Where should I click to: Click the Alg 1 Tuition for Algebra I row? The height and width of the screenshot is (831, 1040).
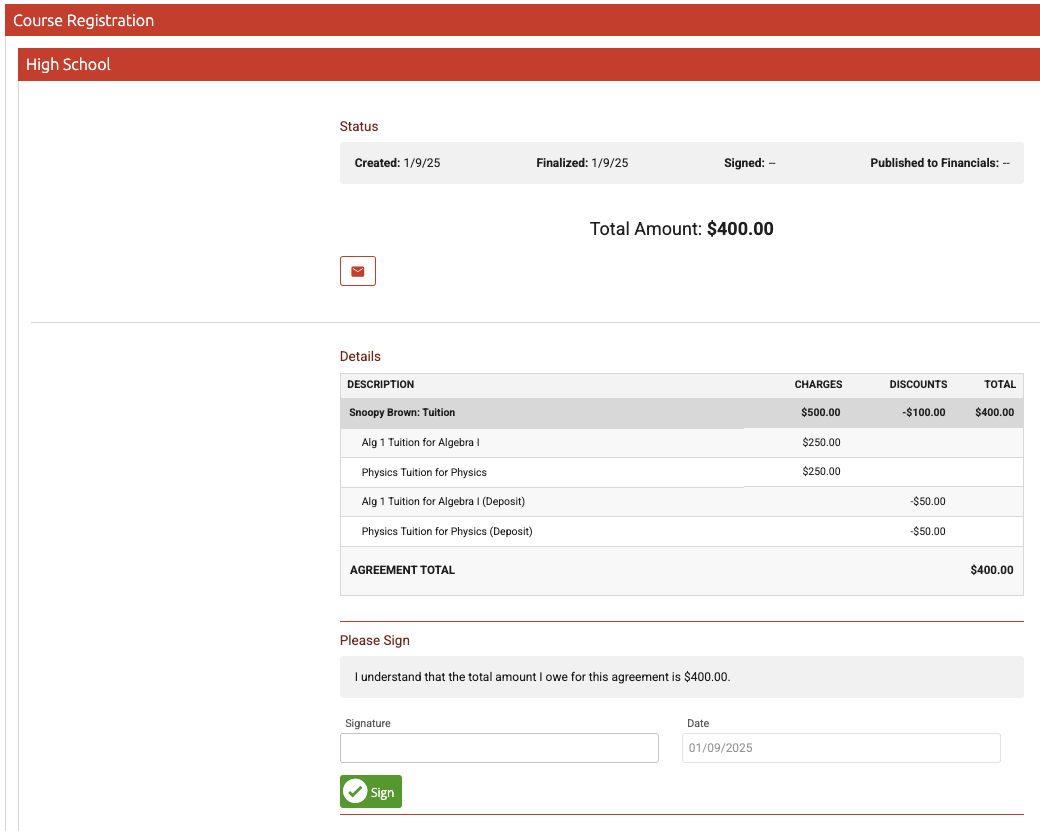point(682,442)
